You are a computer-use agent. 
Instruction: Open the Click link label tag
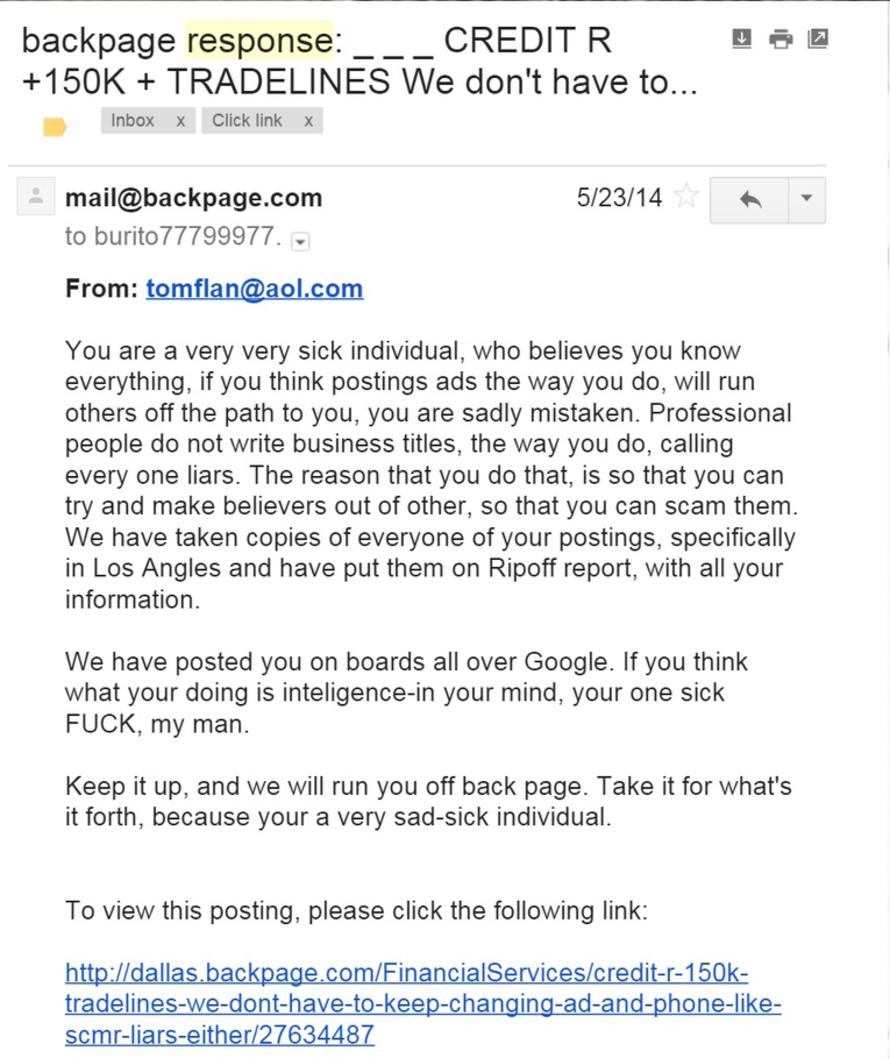[247, 120]
